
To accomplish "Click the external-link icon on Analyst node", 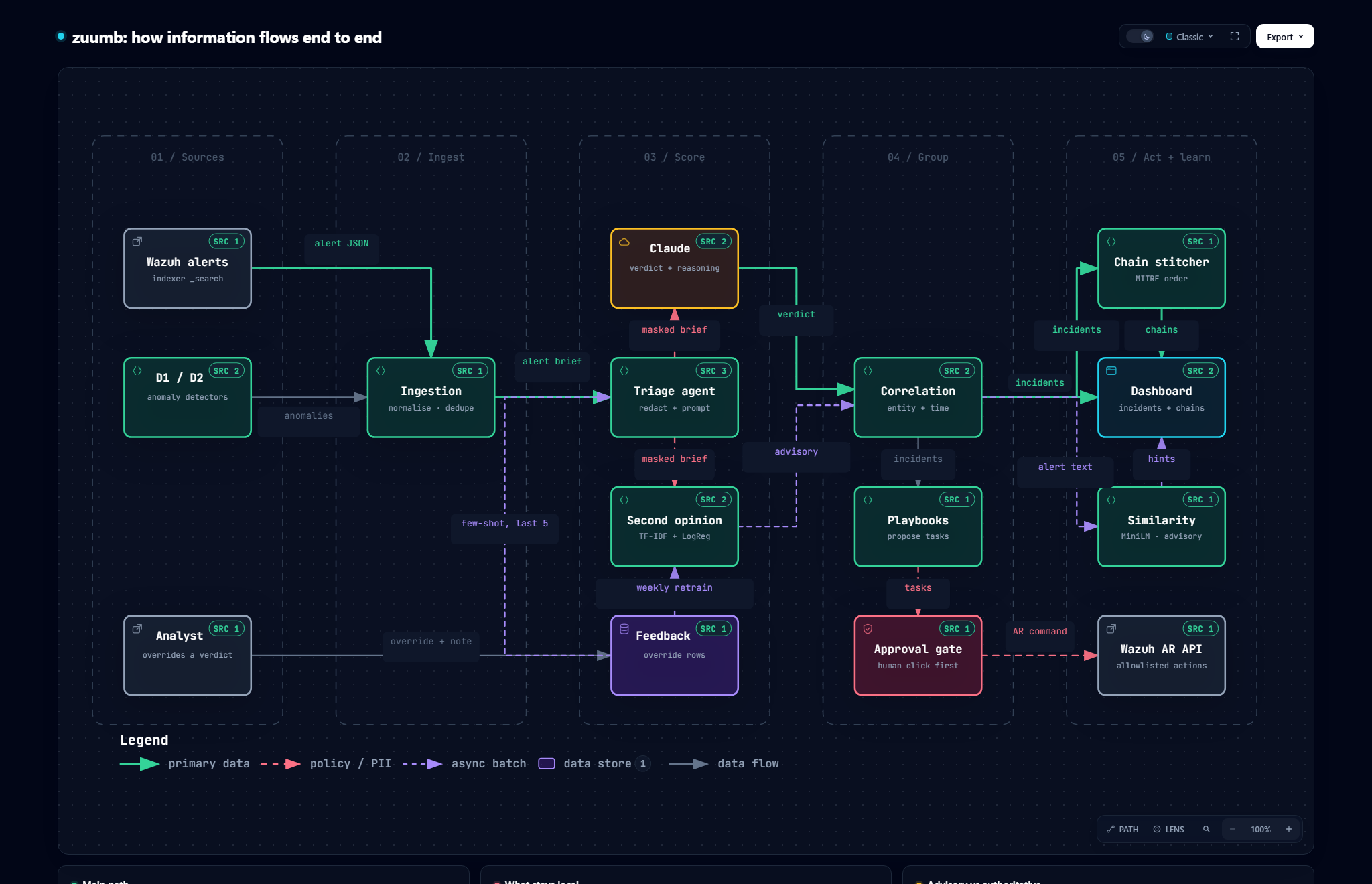I will click(x=137, y=629).
